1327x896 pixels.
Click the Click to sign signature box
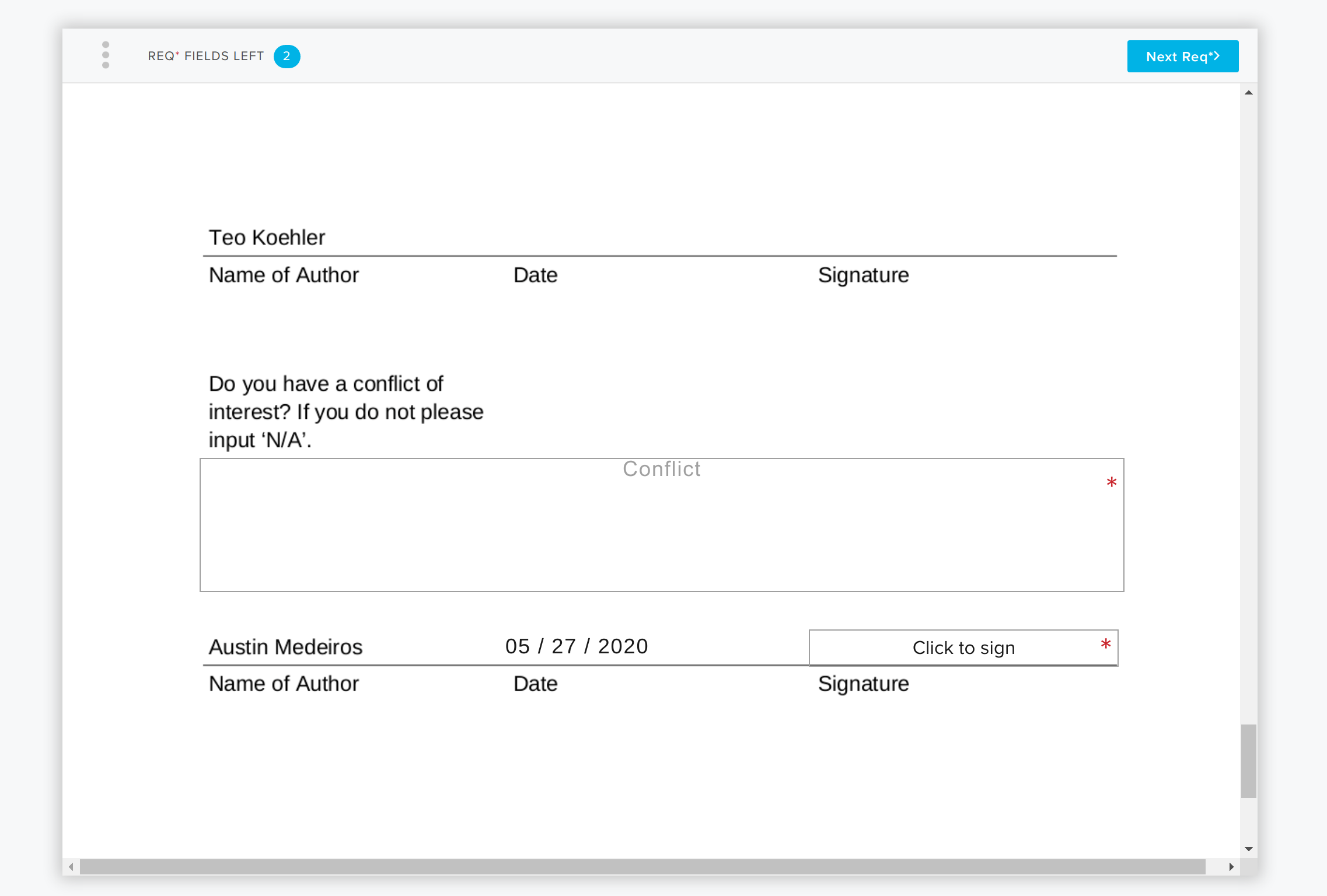click(x=963, y=647)
